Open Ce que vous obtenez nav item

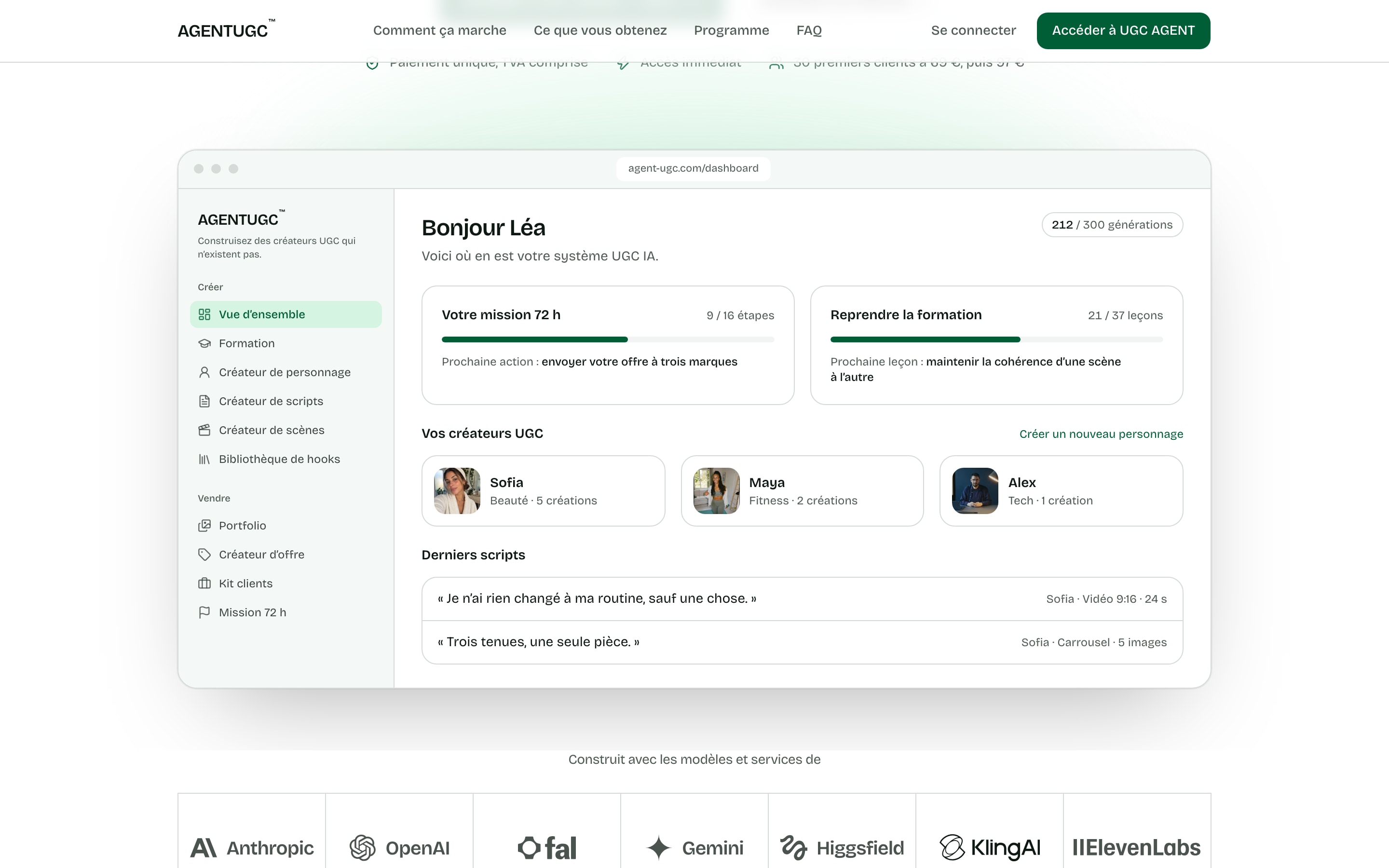click(600, 30)
